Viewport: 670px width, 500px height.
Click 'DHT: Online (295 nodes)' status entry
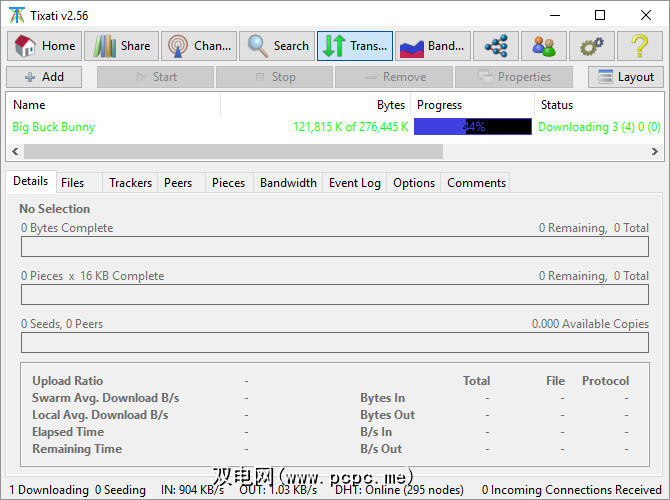[399, 490]
